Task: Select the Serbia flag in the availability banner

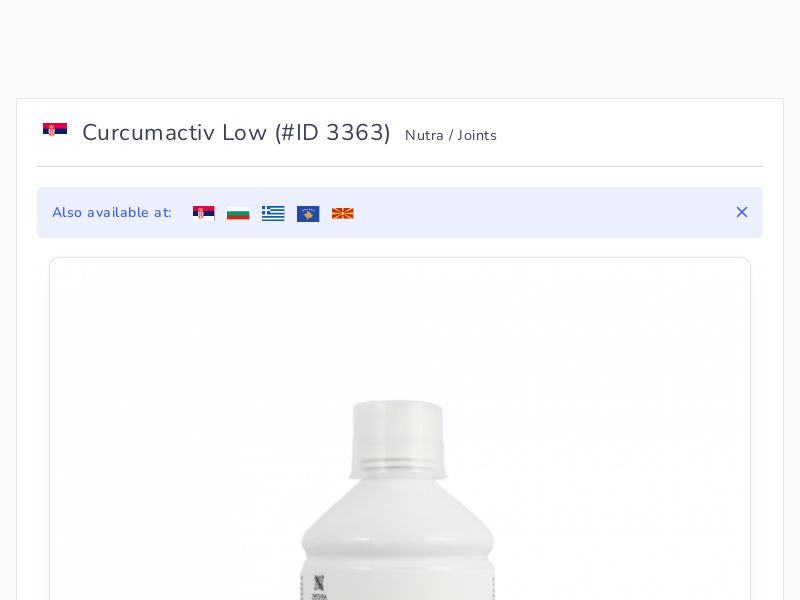Action: pyautogui.click(x=204, y=213)
